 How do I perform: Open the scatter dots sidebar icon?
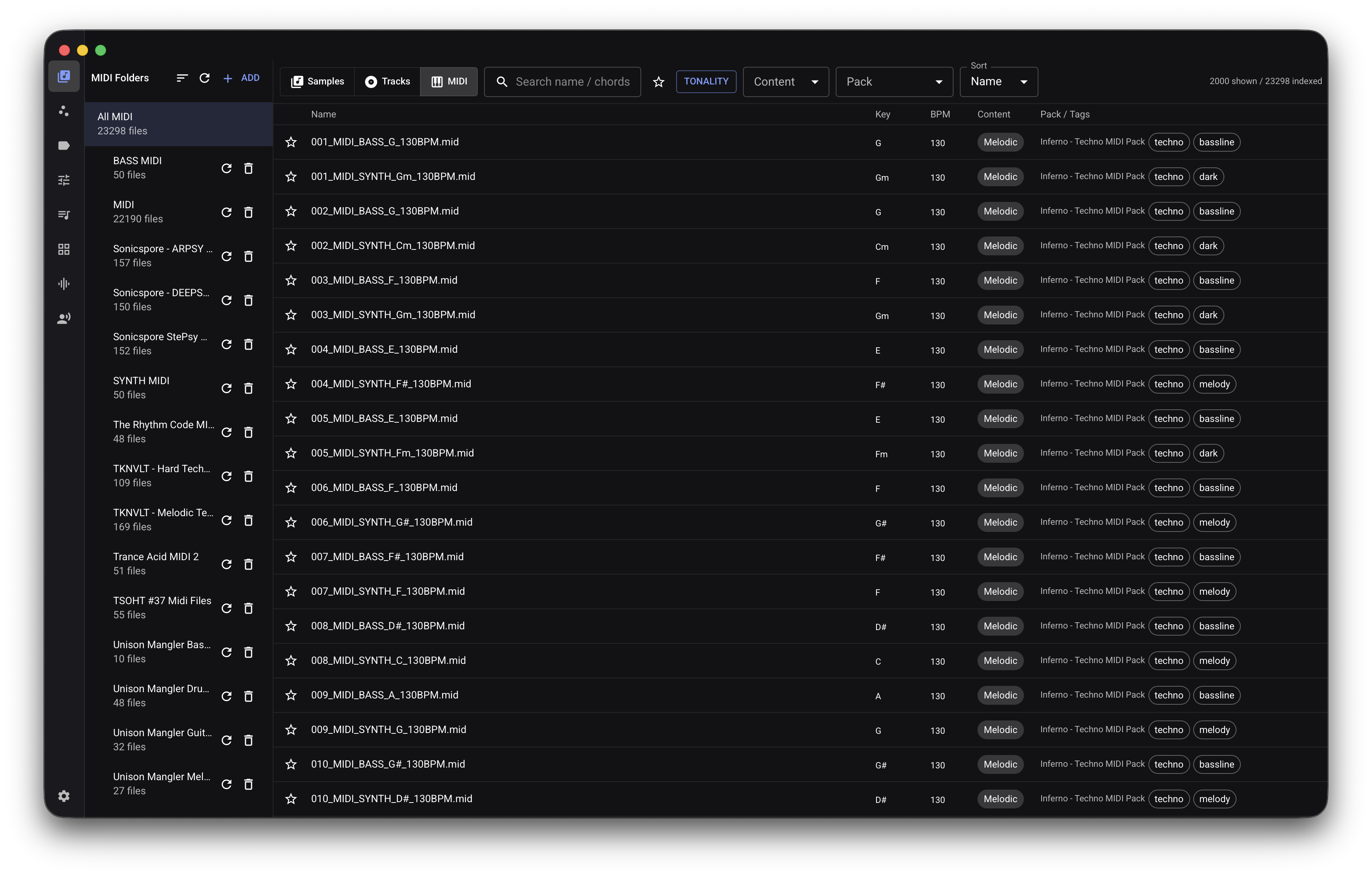point(64,111)
